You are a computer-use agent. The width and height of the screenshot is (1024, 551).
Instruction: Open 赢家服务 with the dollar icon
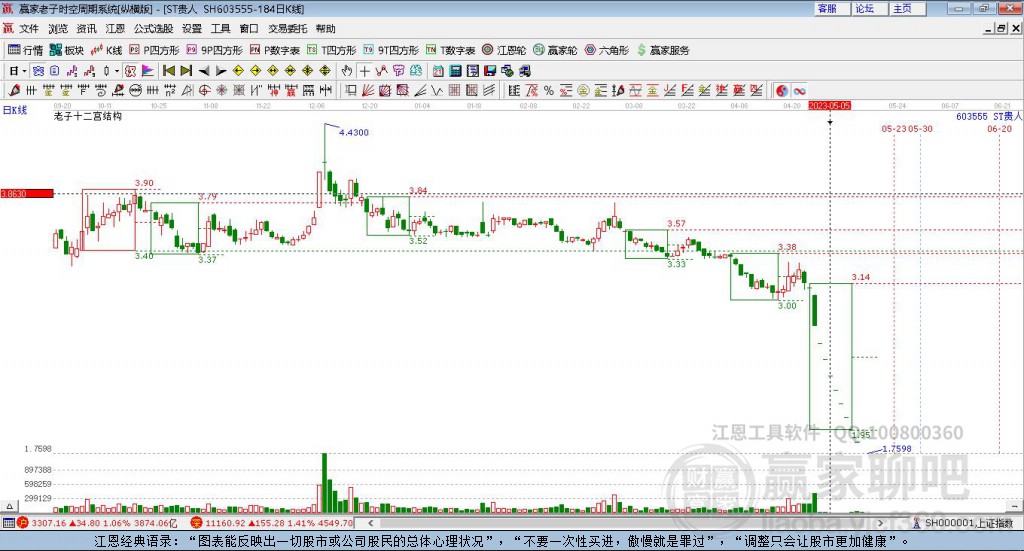click(663, 50)
